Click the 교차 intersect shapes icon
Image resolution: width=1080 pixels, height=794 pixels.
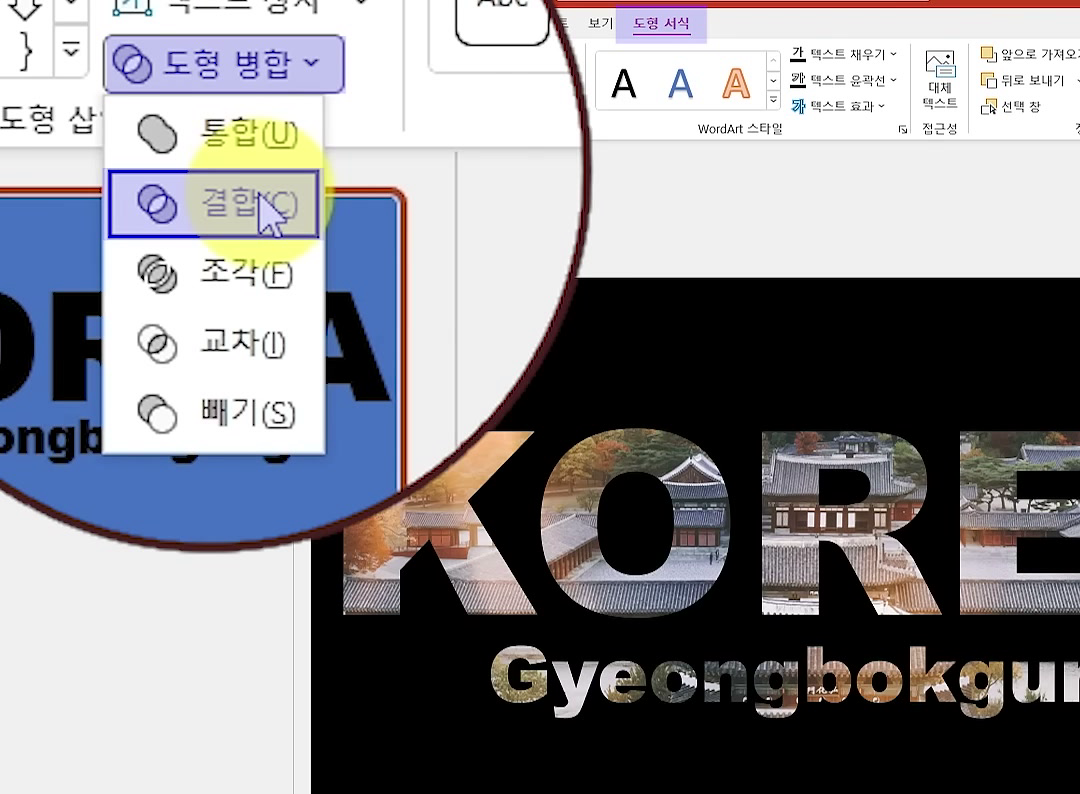157,343
